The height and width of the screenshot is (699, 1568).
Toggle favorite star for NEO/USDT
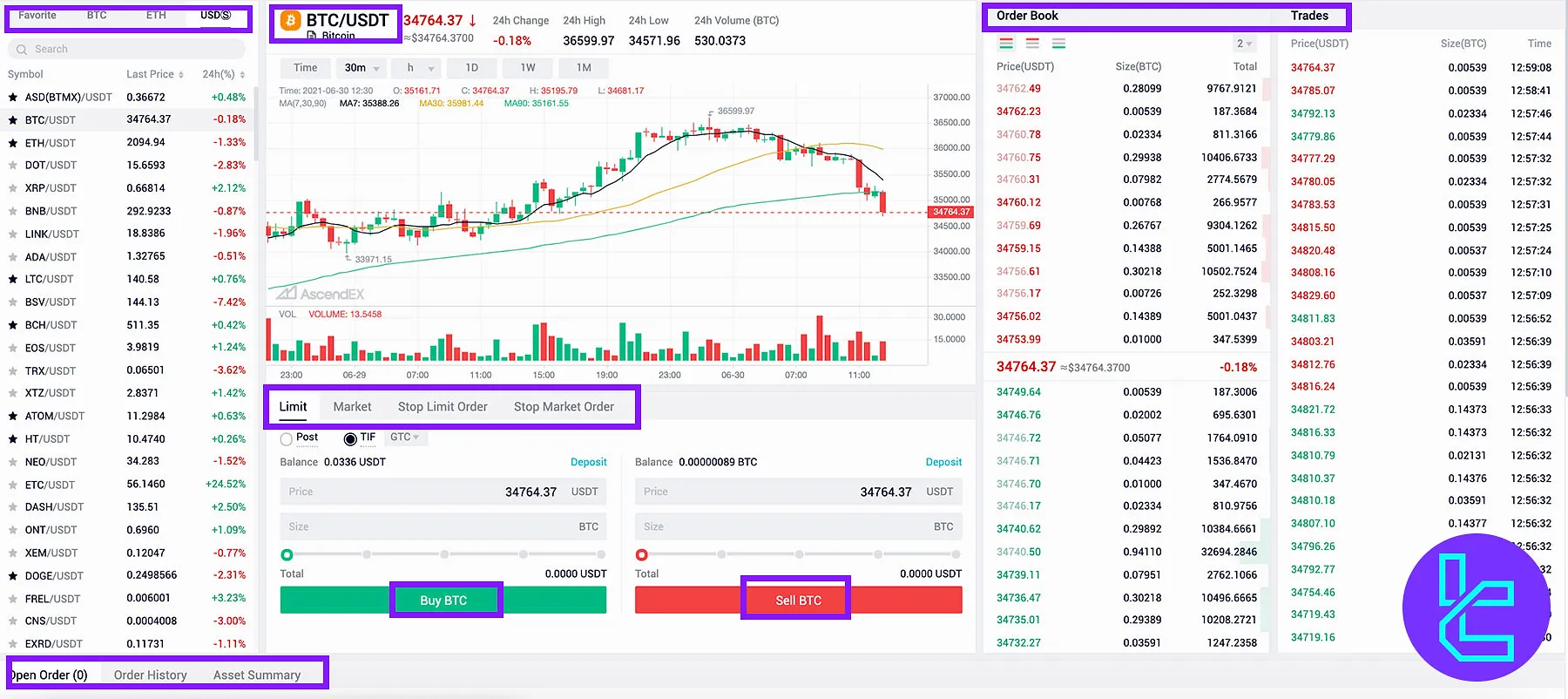[13, 462]
